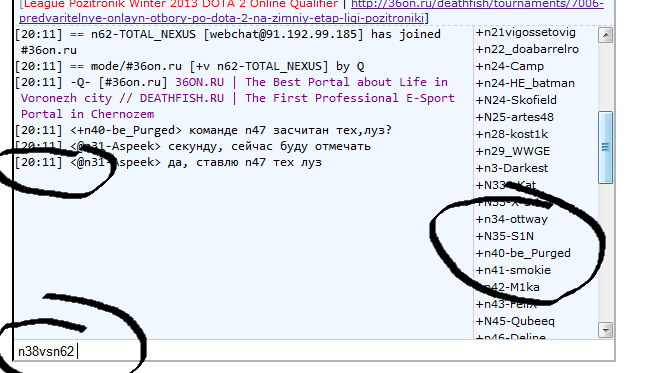The width and height of the screenshot is (647, 373).
Task: Select user +N24-Skofield in the nick list
Action: pos(516,100)
